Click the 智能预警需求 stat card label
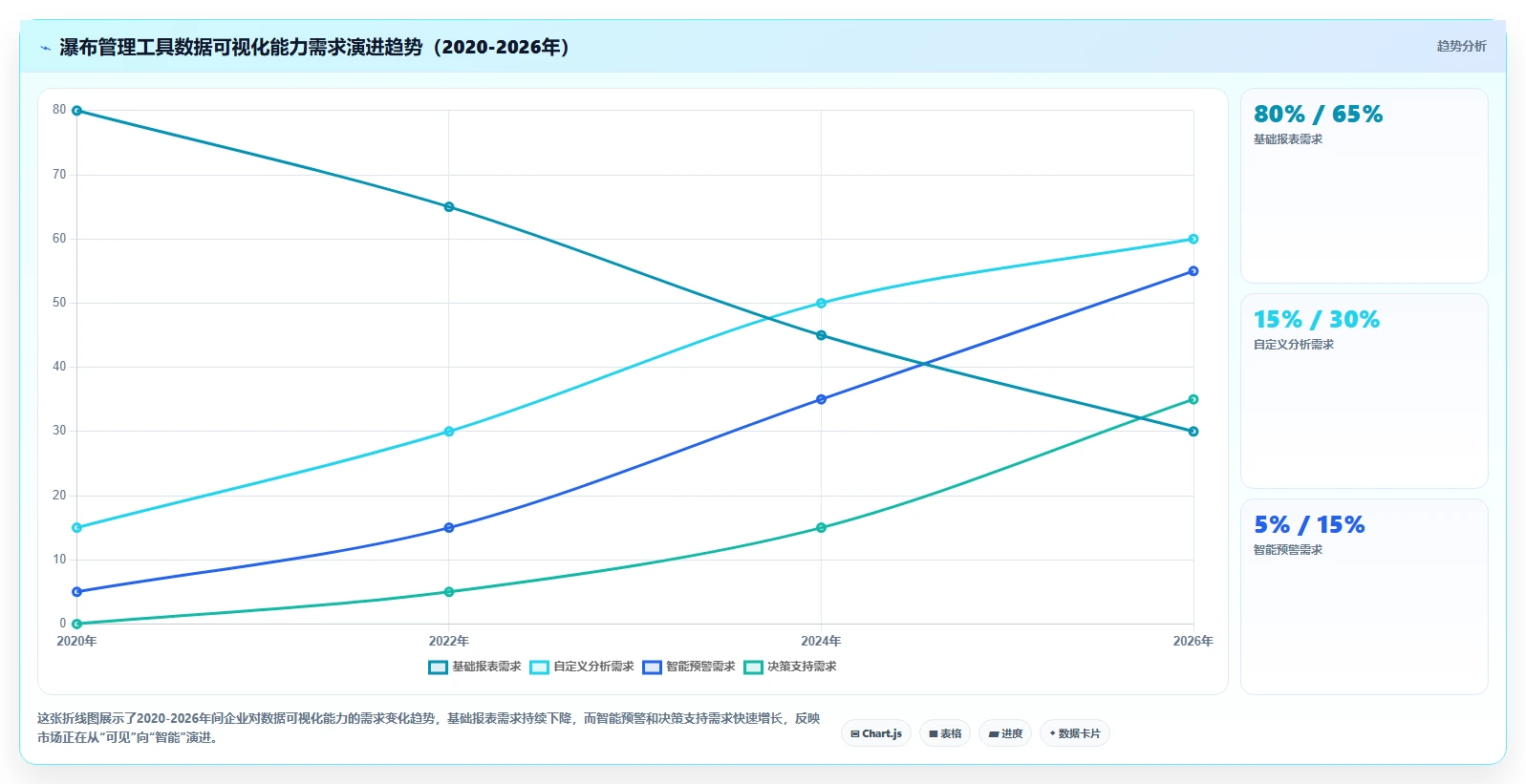This screenshot has height=784, width=1526. click(1288, 550)
